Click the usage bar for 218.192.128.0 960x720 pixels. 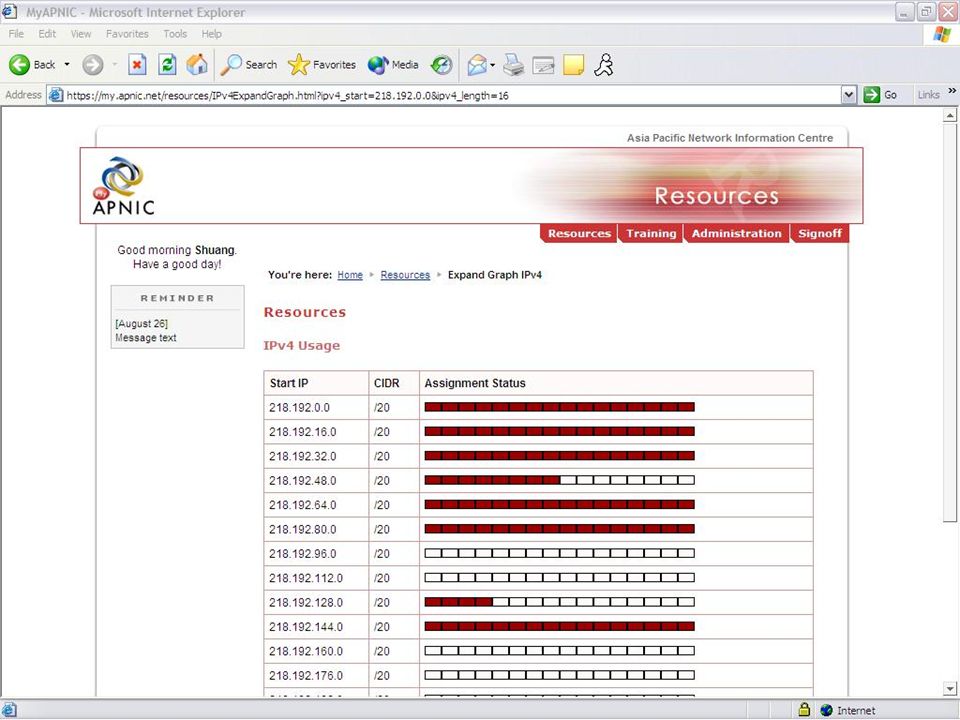pyautogui.click(x=560, y=602)
